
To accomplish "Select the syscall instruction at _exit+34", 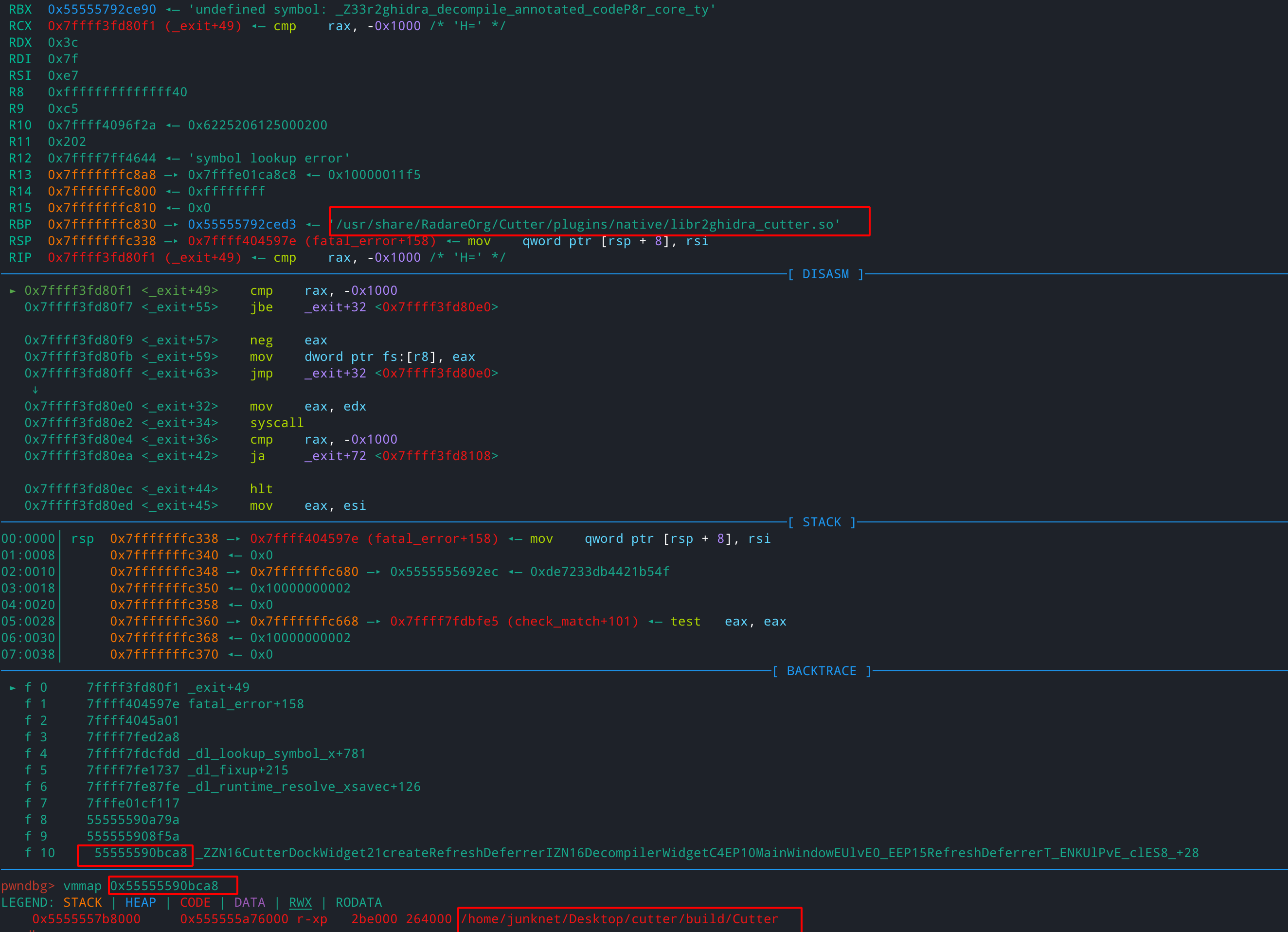I will pyautogui.click(x=277, y=423).
